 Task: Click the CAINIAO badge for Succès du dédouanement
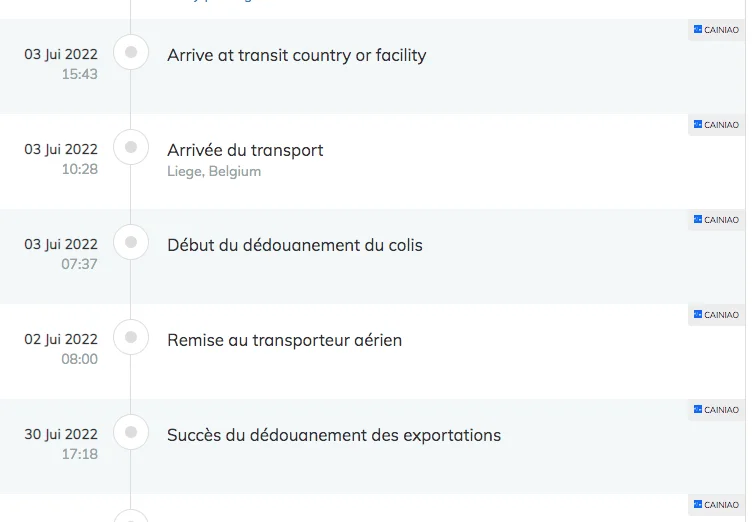(716, 410)
